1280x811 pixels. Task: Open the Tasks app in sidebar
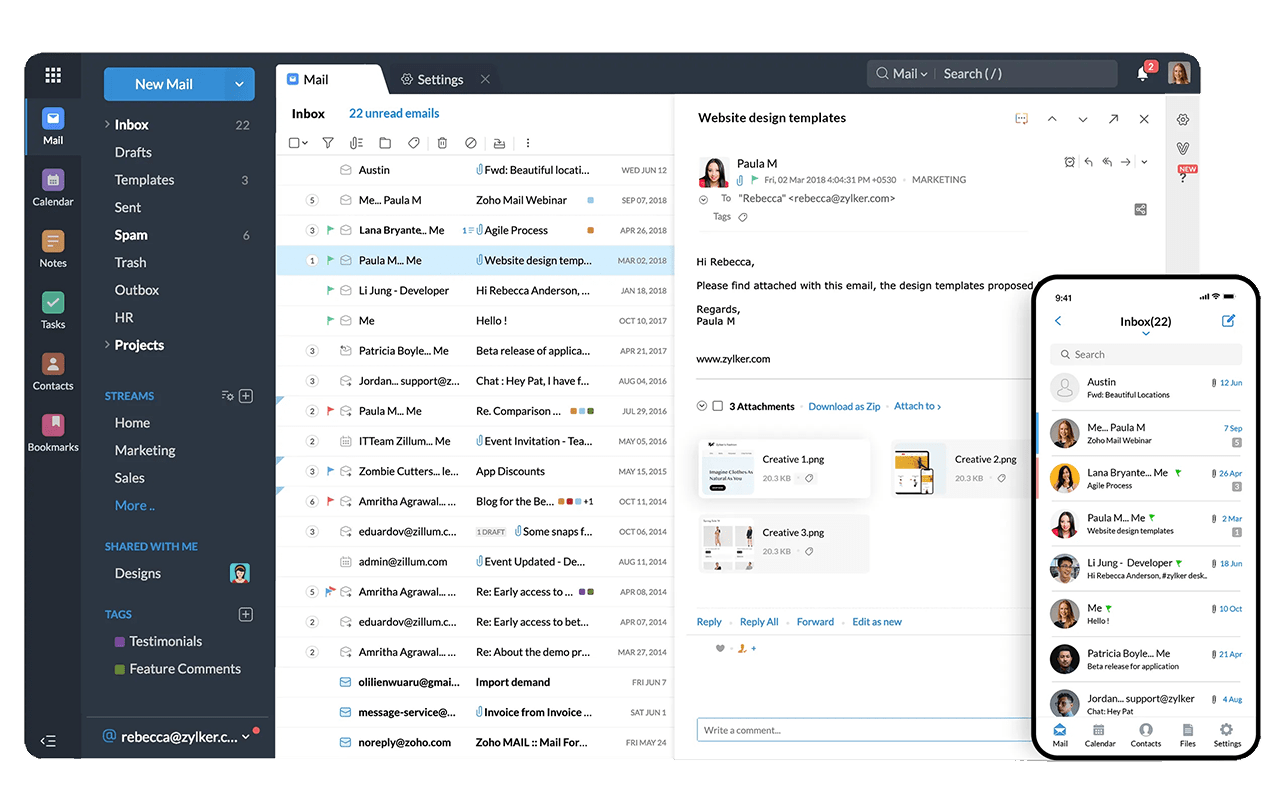[x=53, y=310]
